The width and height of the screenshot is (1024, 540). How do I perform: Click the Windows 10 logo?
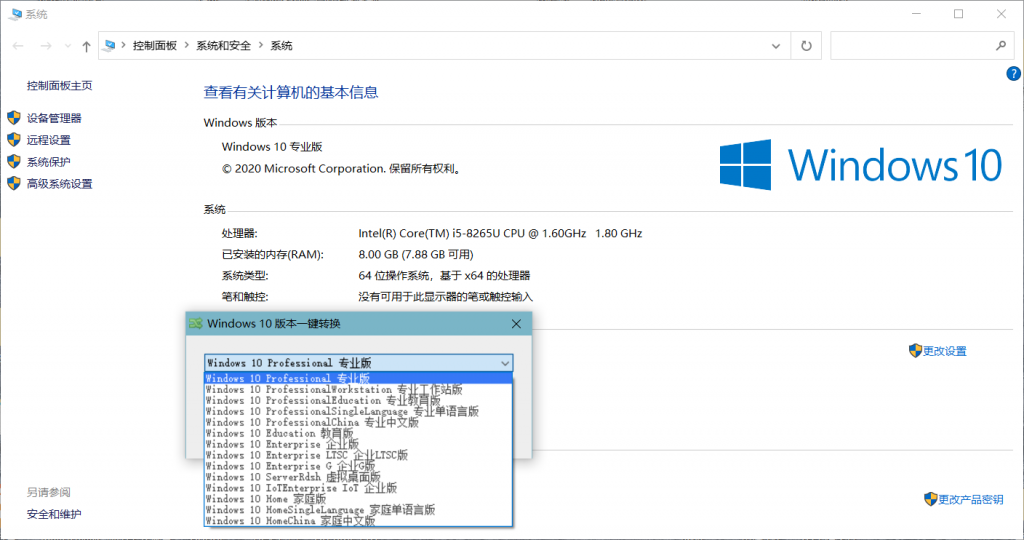(861, 165)
